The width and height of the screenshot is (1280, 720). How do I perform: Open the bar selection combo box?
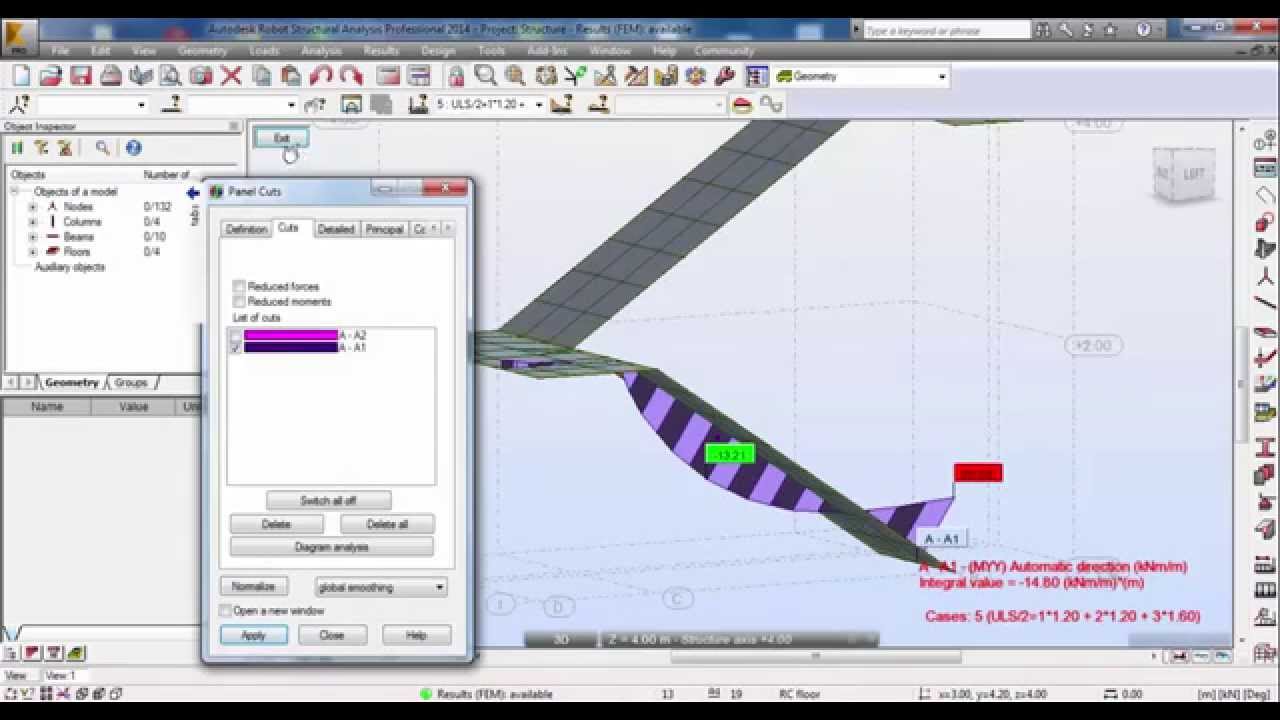[243, 104]
